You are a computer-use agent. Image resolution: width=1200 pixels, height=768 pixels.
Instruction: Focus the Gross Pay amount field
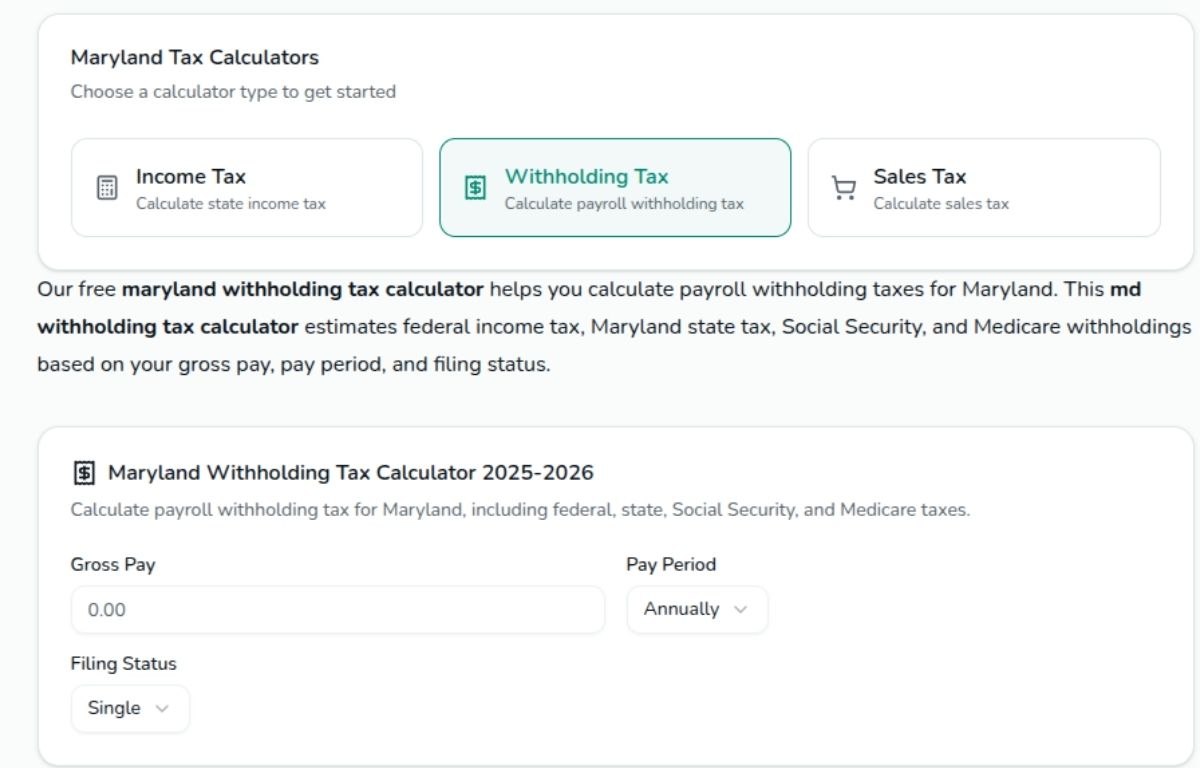click(x=338, y=609)
